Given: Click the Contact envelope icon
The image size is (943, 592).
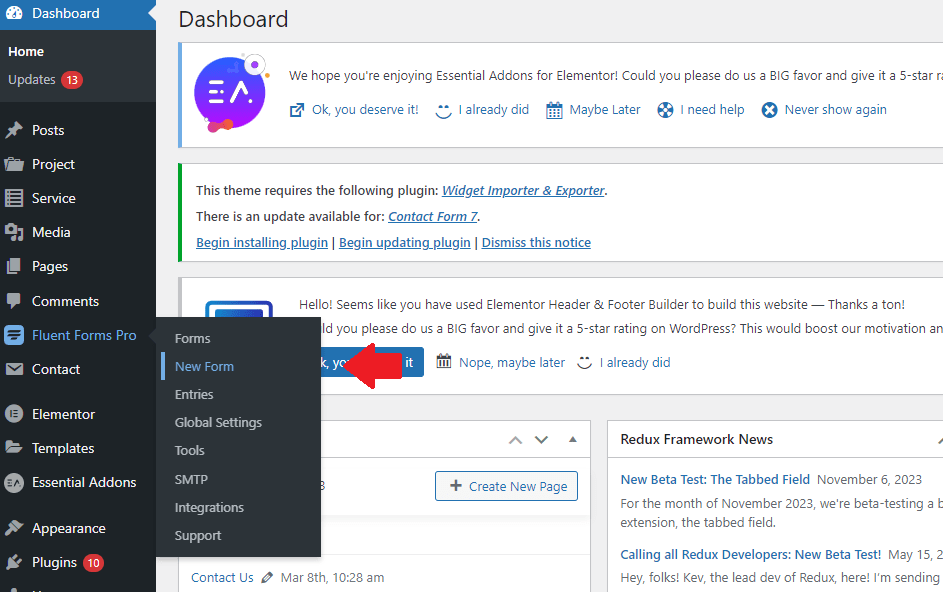Looking at the screenshot, I should [x=14, y=369].
